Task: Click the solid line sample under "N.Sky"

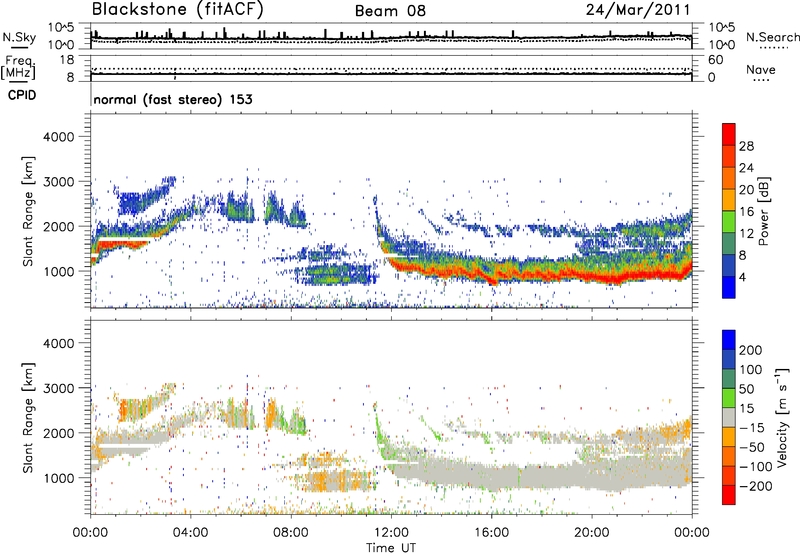Action: [19, 48]
